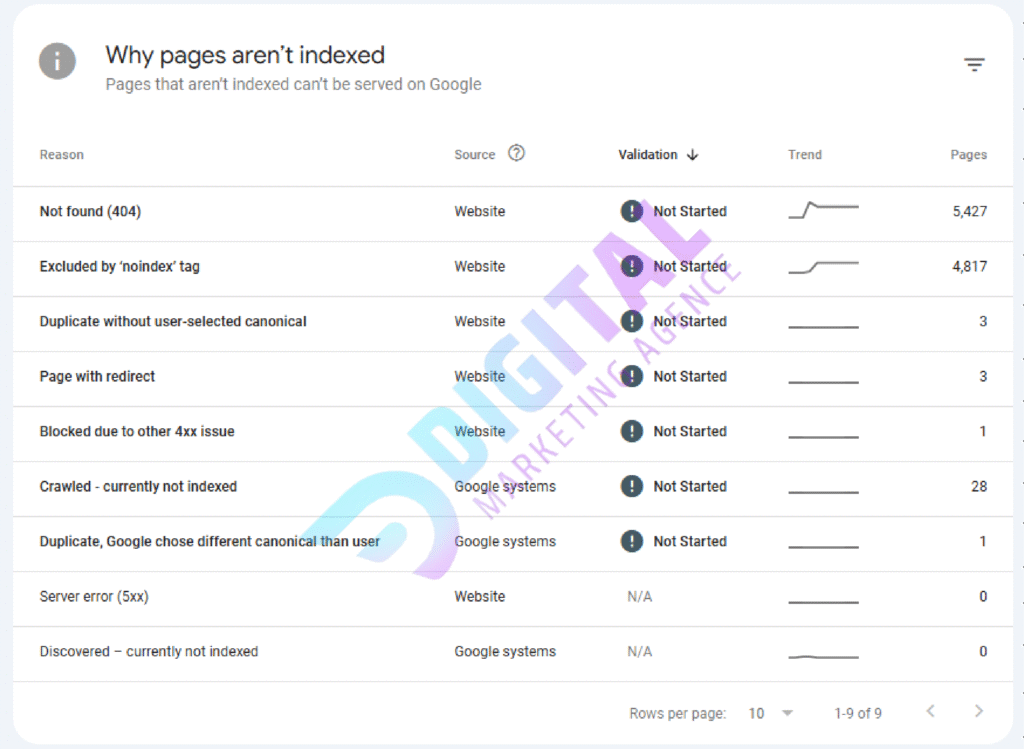Viewport: 1024px width, 749px height.
Task: Click warning icon on Duplicate without user-selected canonical
Action: pos(632,321)
